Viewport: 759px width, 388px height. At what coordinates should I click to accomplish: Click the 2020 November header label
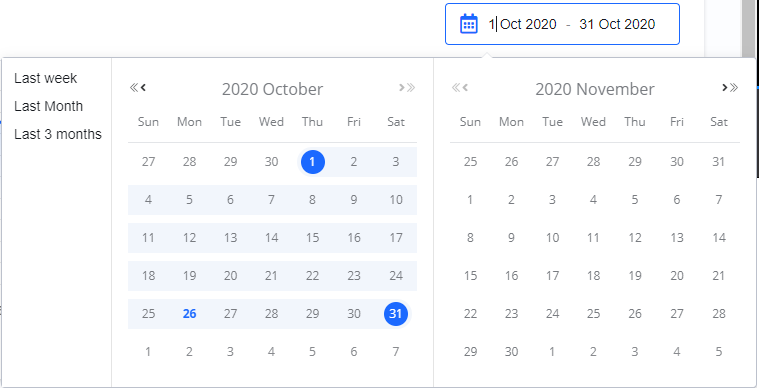pos(595,90)
